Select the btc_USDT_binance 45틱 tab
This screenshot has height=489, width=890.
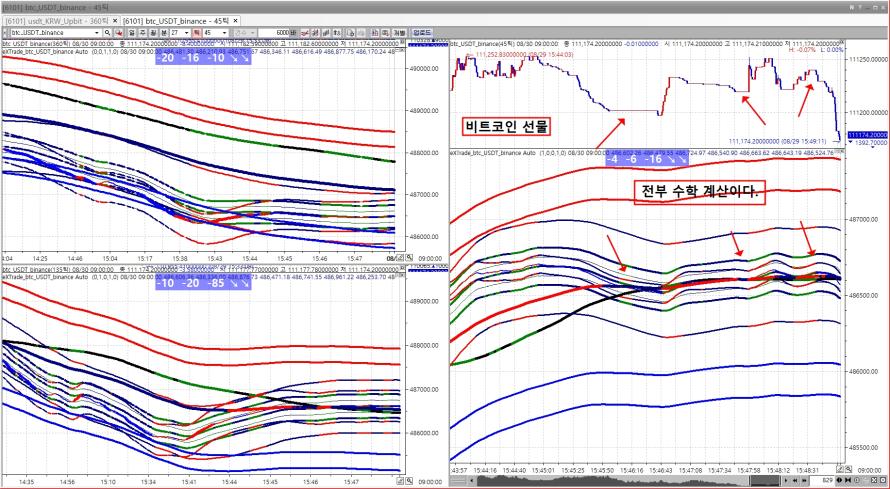click(x=177, y=21)
